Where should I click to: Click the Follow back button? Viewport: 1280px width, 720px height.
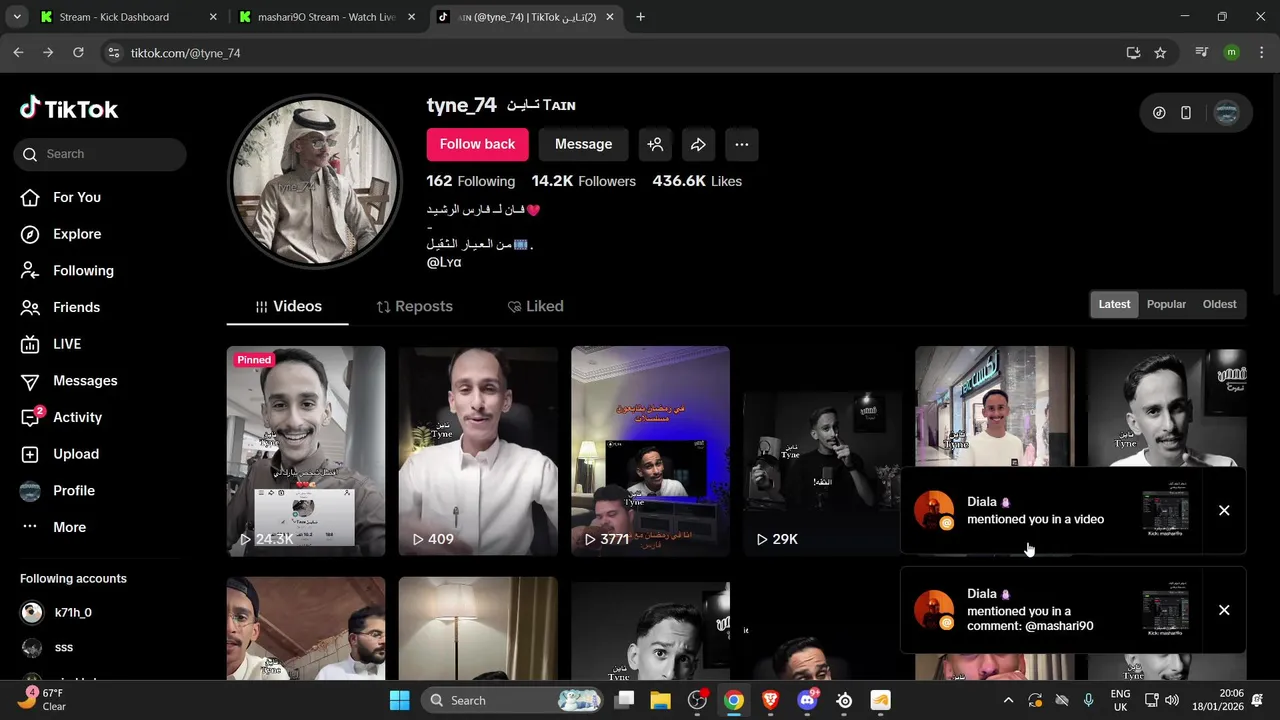(477, 144)
